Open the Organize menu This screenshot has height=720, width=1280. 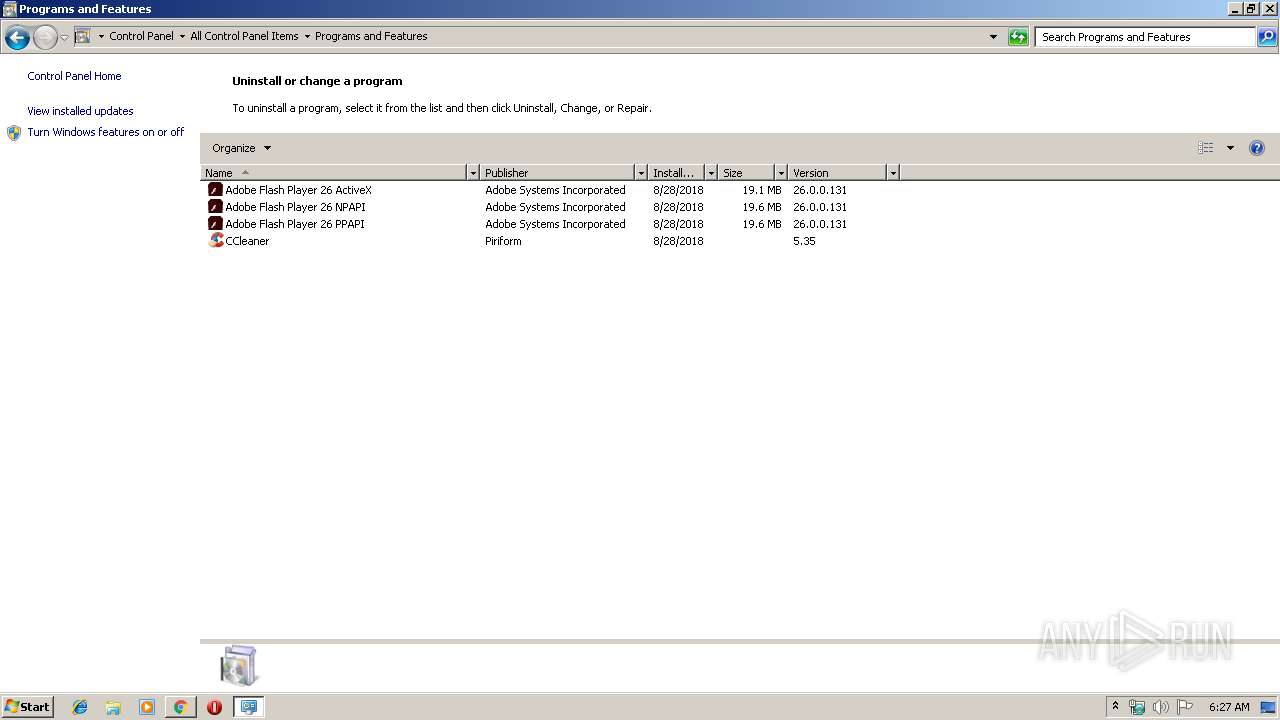(x=241, y=148)
